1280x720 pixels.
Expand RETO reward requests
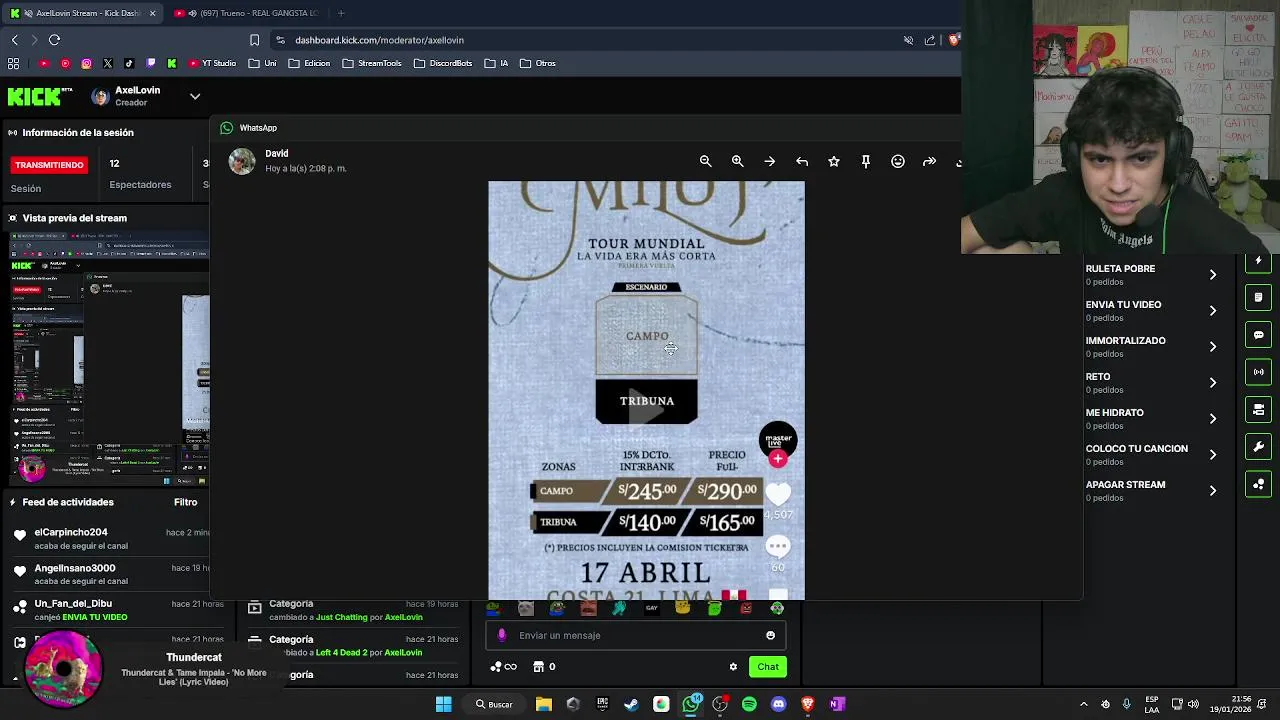click(1213, 383)
